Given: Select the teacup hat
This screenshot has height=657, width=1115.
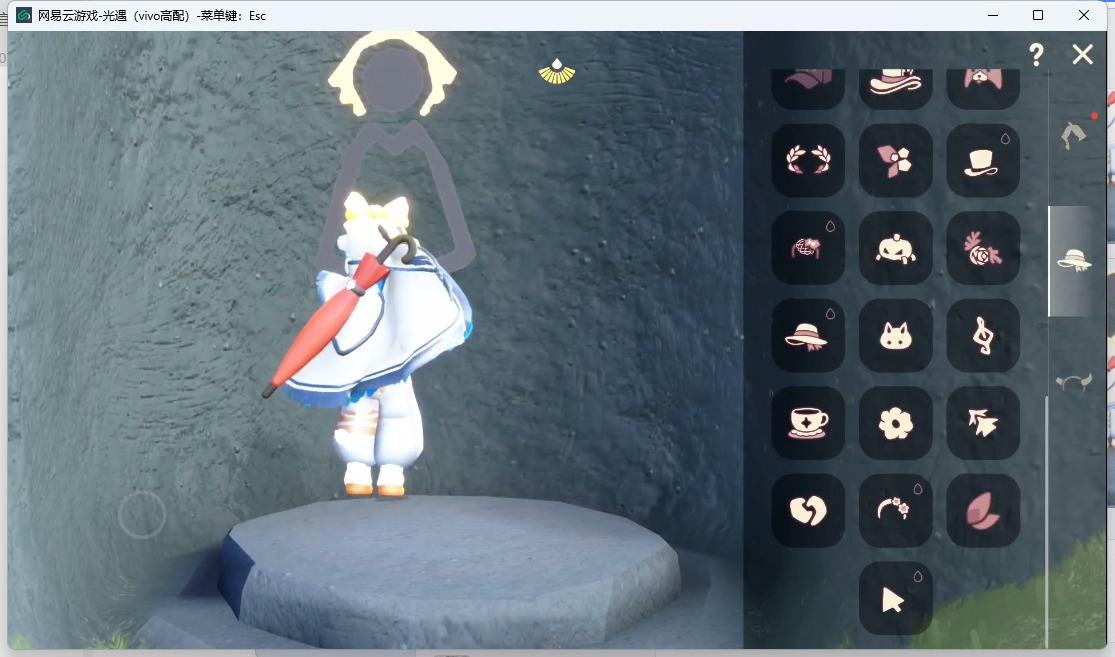Looking at the screenshot, I should tap(808, 422).
